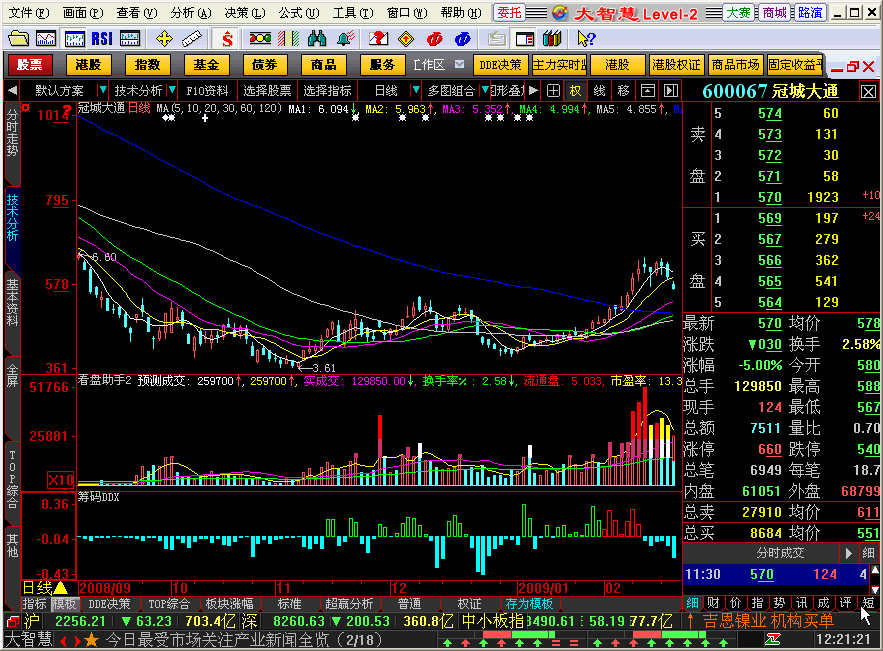This screenshot has height=651, width=883.
Task: Click the chart question mark icon
Action: click(378, 38)
